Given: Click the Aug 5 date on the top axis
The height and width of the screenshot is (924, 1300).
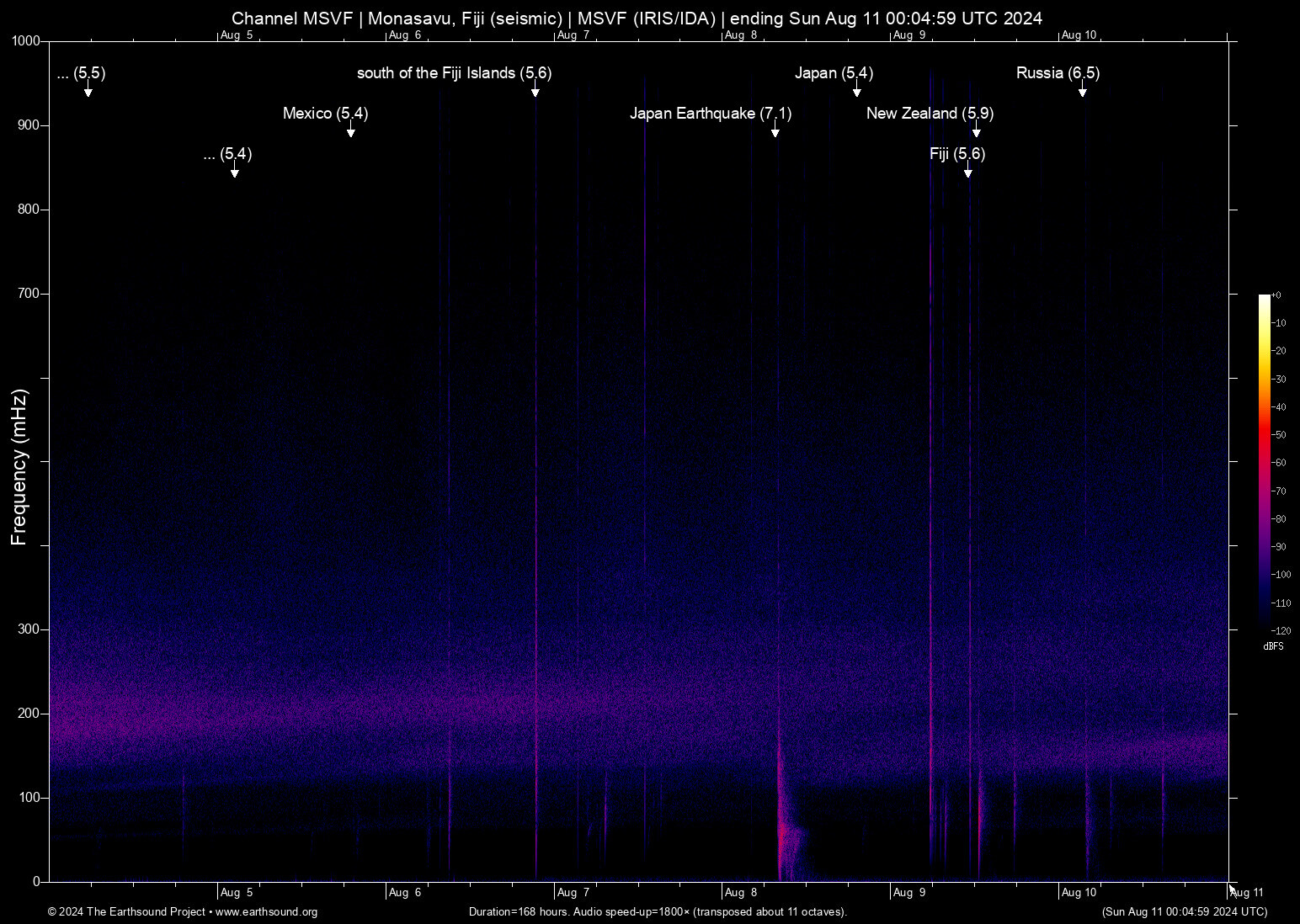Looking at the screenshot, I should click(x=237, y=35).
